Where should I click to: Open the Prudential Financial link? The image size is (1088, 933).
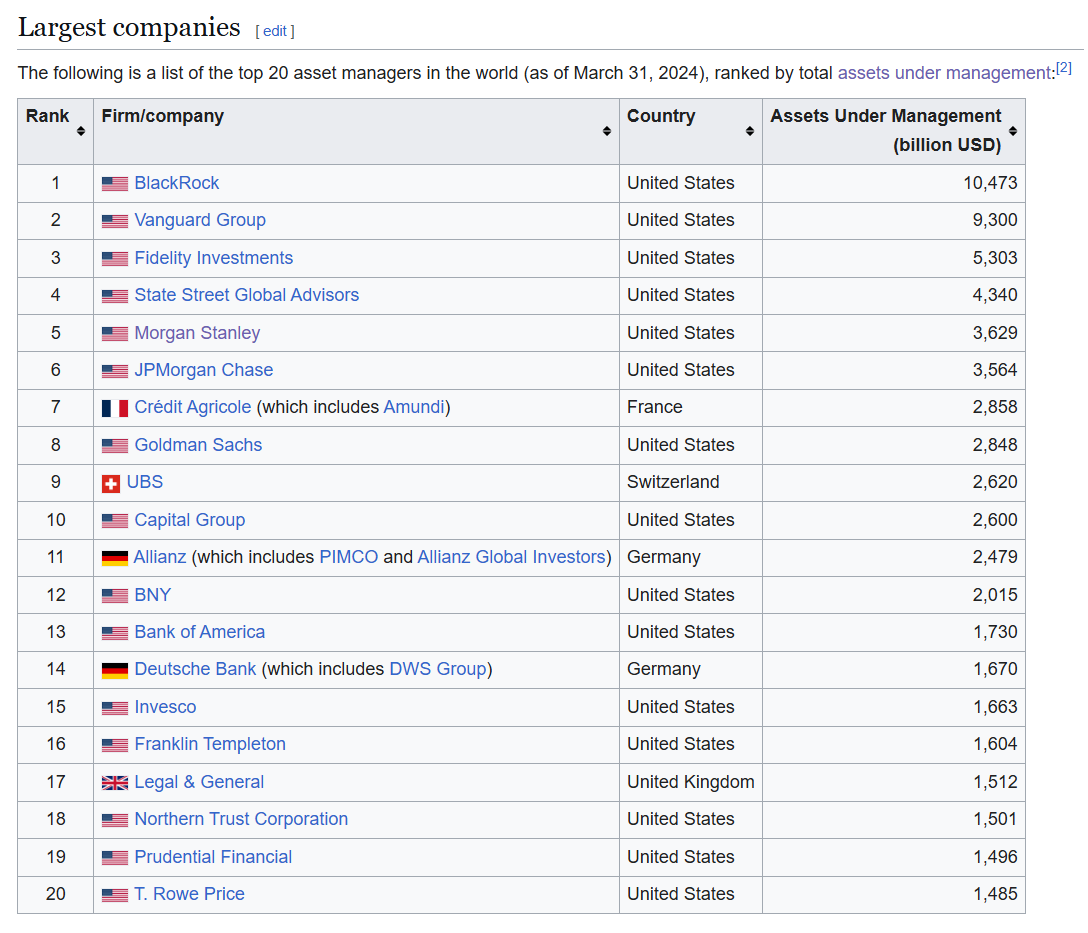[x=213, y=857]
